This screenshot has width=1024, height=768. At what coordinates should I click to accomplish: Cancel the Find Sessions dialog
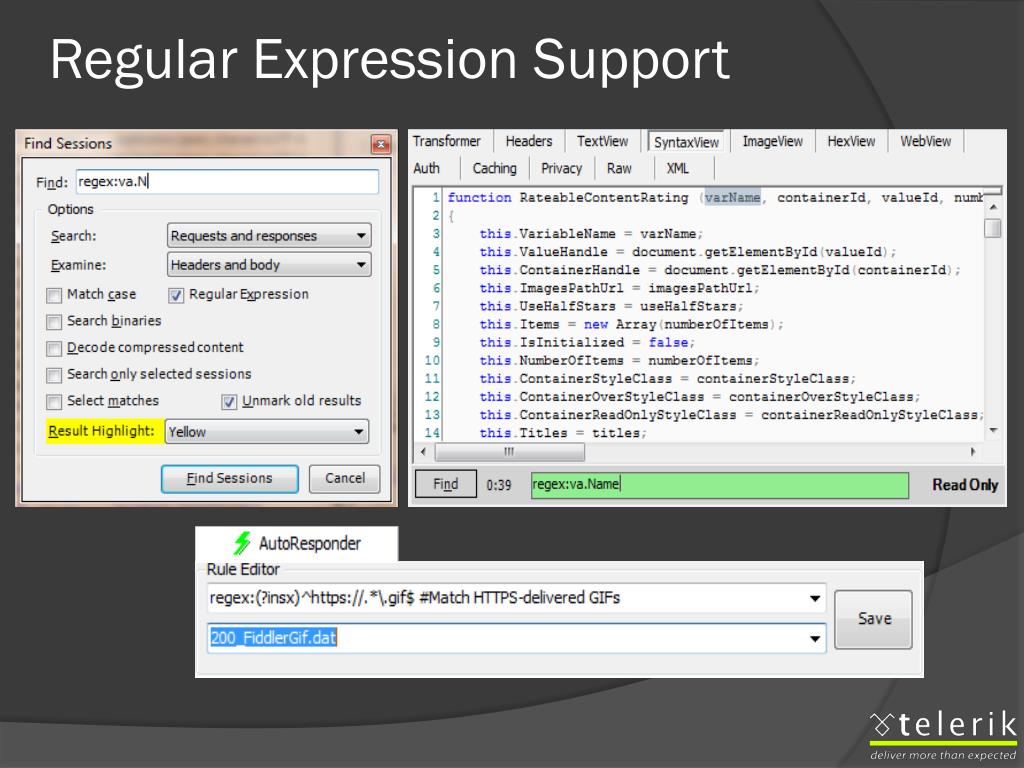click(344, 479)
